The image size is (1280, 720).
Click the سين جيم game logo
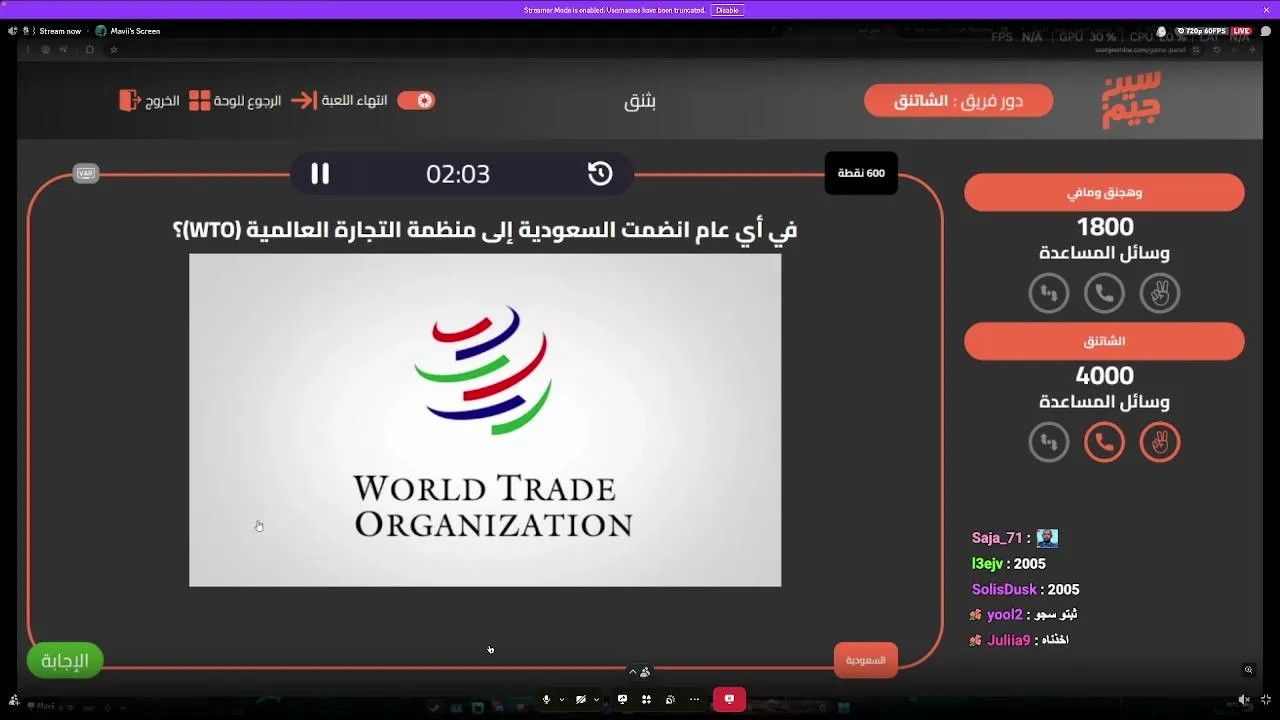tap(1131, 100)
